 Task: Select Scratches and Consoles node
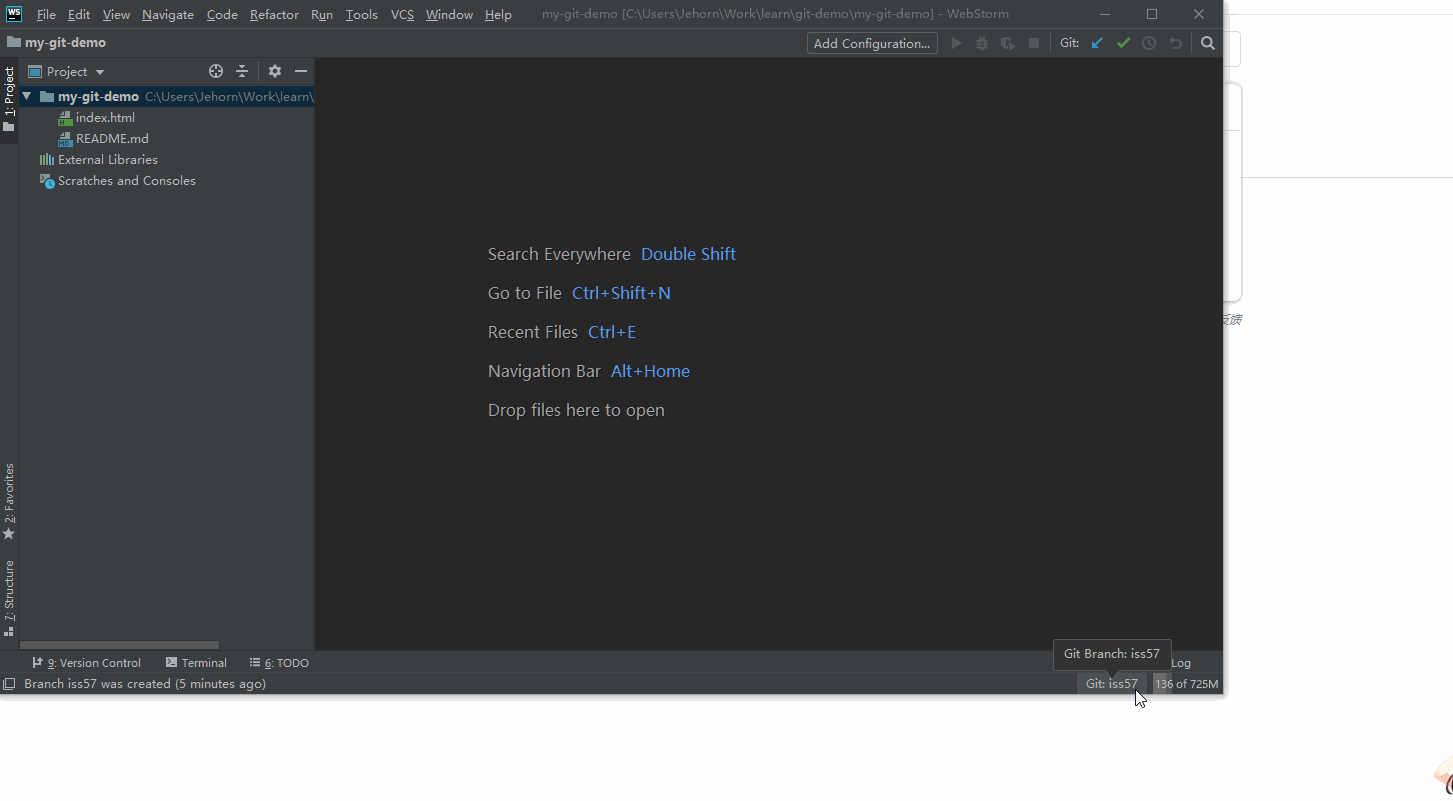tap(126, 181)
